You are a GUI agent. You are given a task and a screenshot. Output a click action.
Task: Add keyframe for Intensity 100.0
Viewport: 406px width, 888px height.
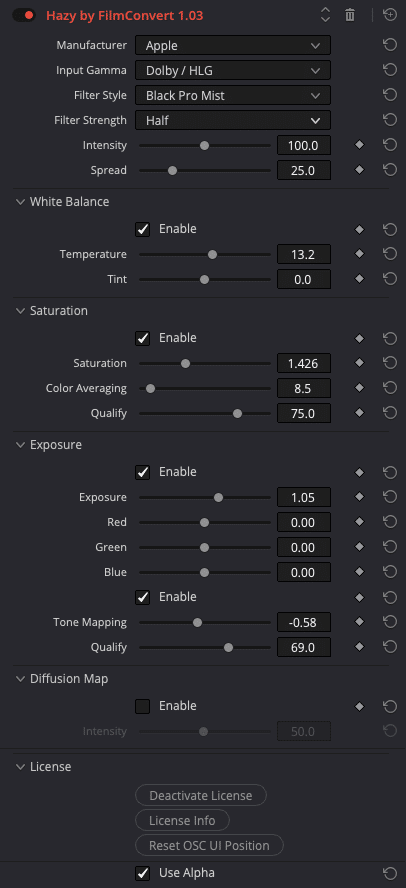point(359,145)
